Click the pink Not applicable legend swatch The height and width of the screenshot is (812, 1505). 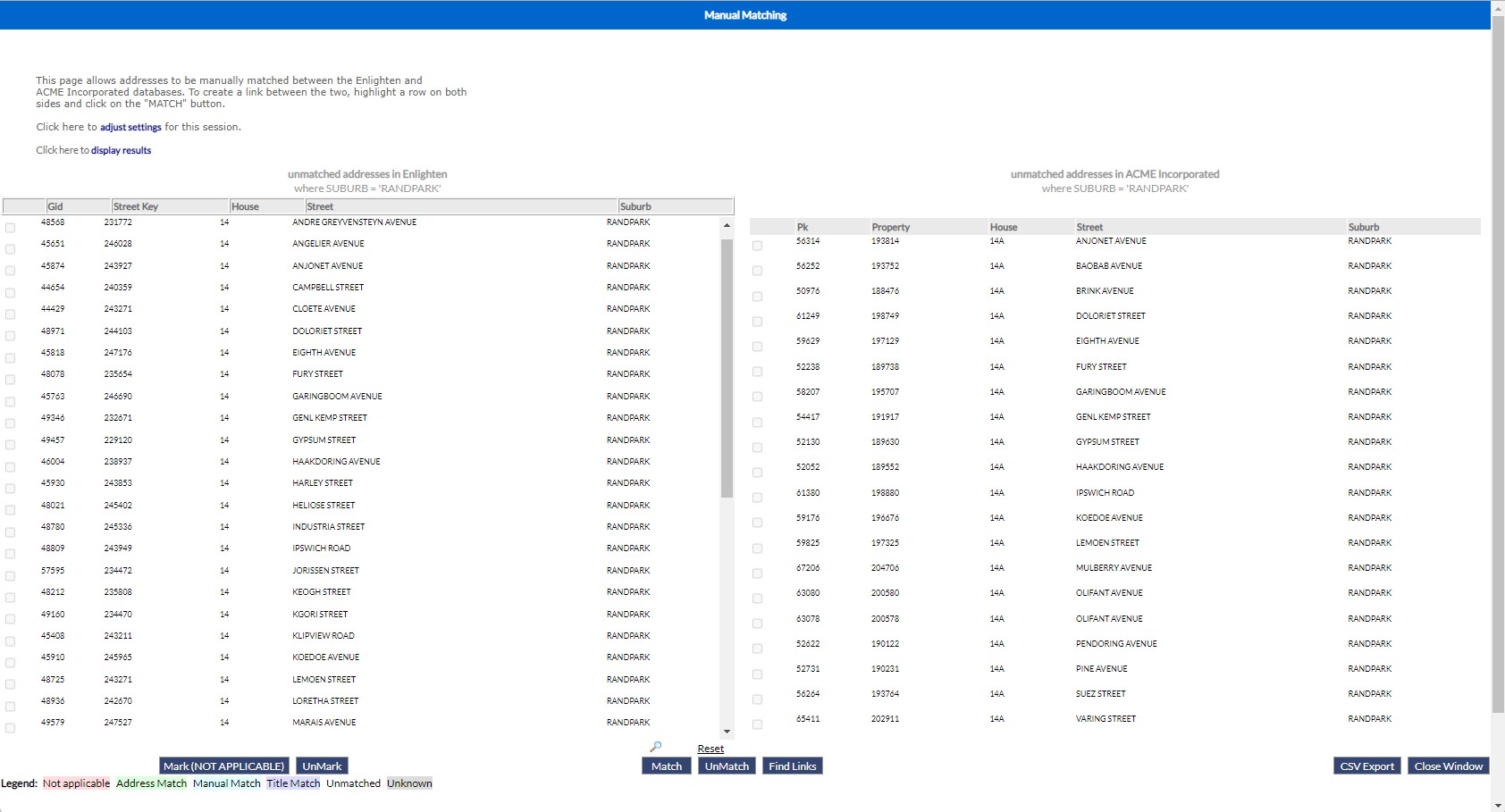(x=76, y=783)
